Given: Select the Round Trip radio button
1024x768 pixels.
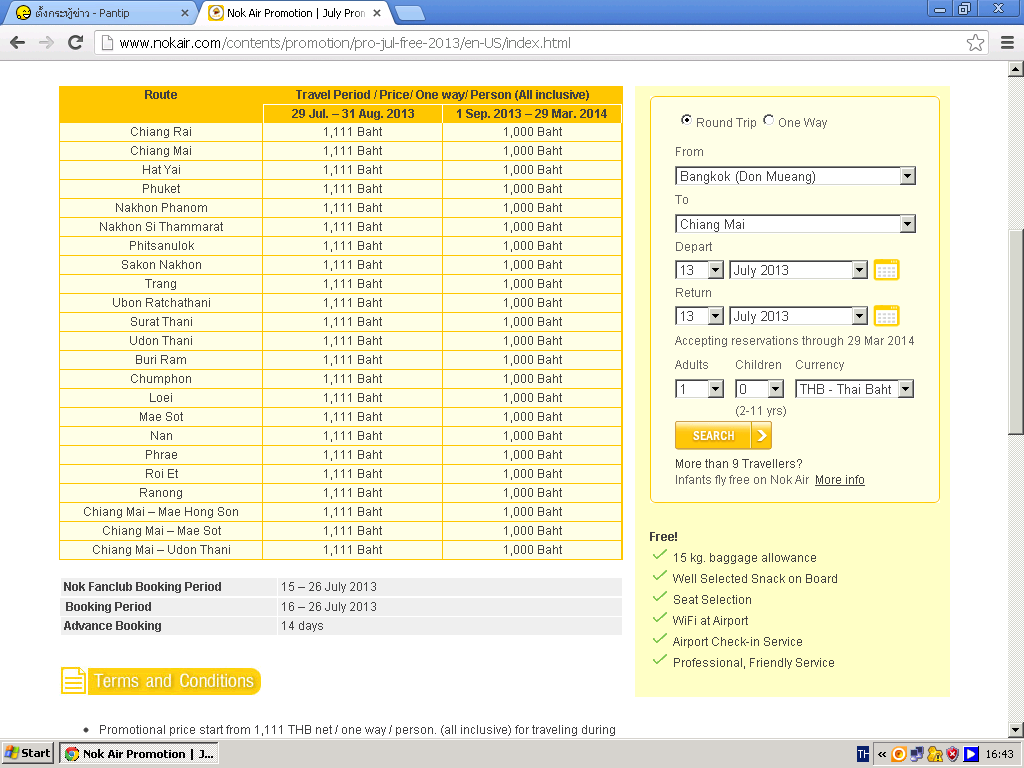Looking at the screenshot, I should 686,120.
